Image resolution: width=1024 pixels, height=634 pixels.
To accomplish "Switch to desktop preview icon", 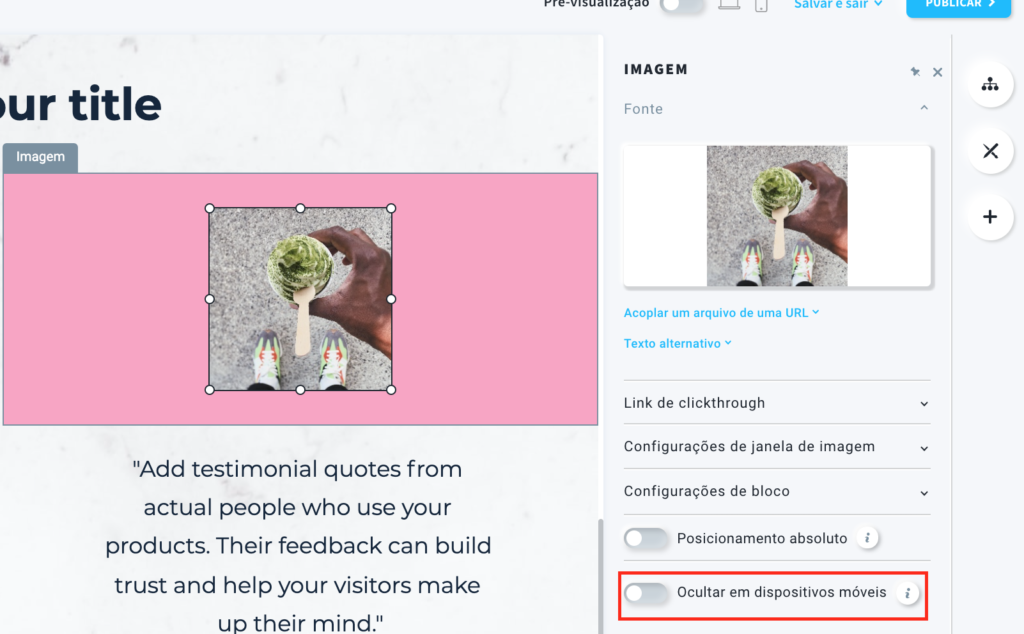I will tap(729, 5).
